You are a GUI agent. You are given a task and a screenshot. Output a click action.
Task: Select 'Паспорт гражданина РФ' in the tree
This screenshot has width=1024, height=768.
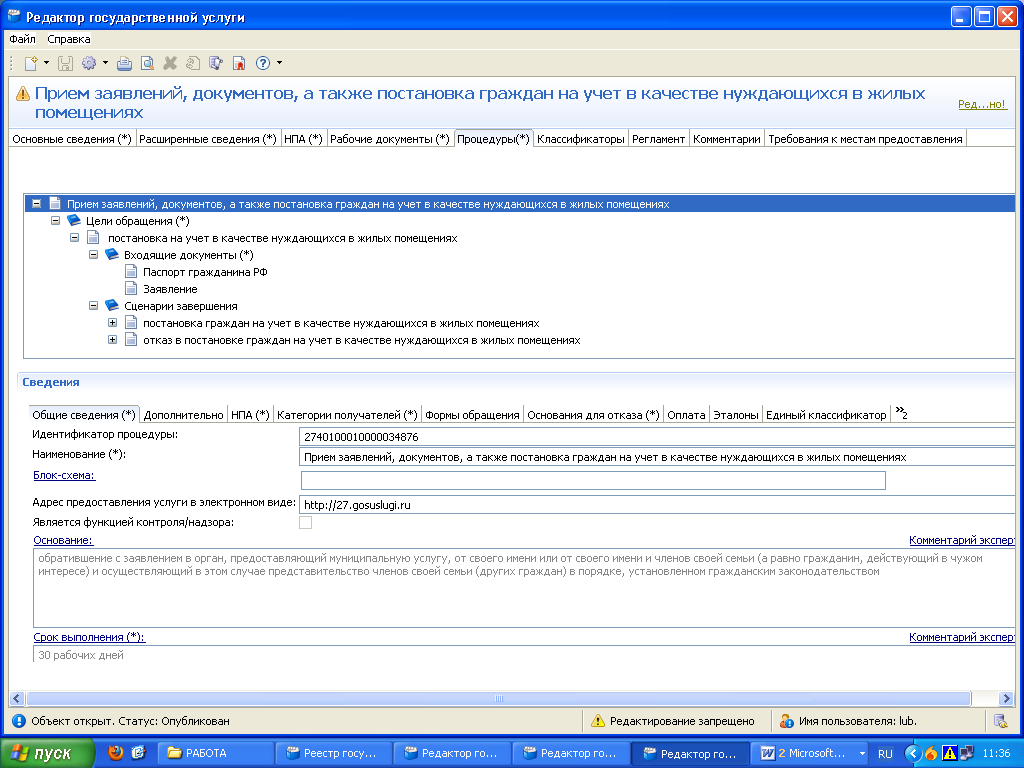coord(205,272)
